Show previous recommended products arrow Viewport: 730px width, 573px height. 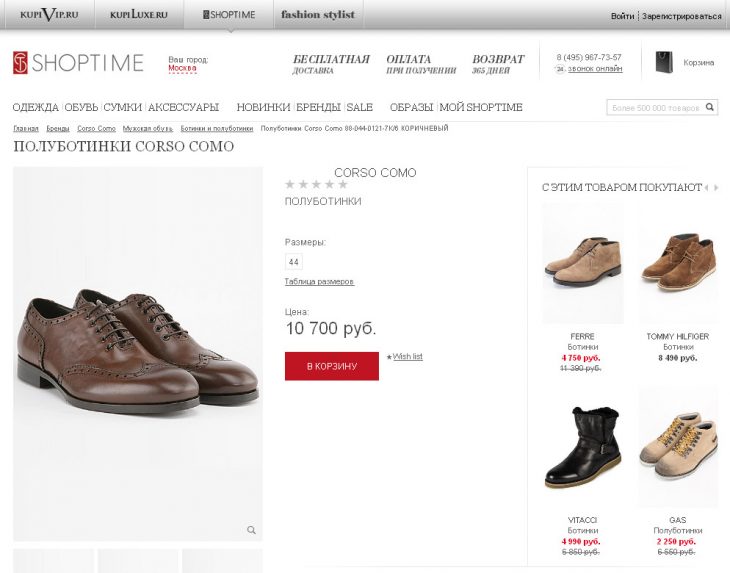click(706, 187)
